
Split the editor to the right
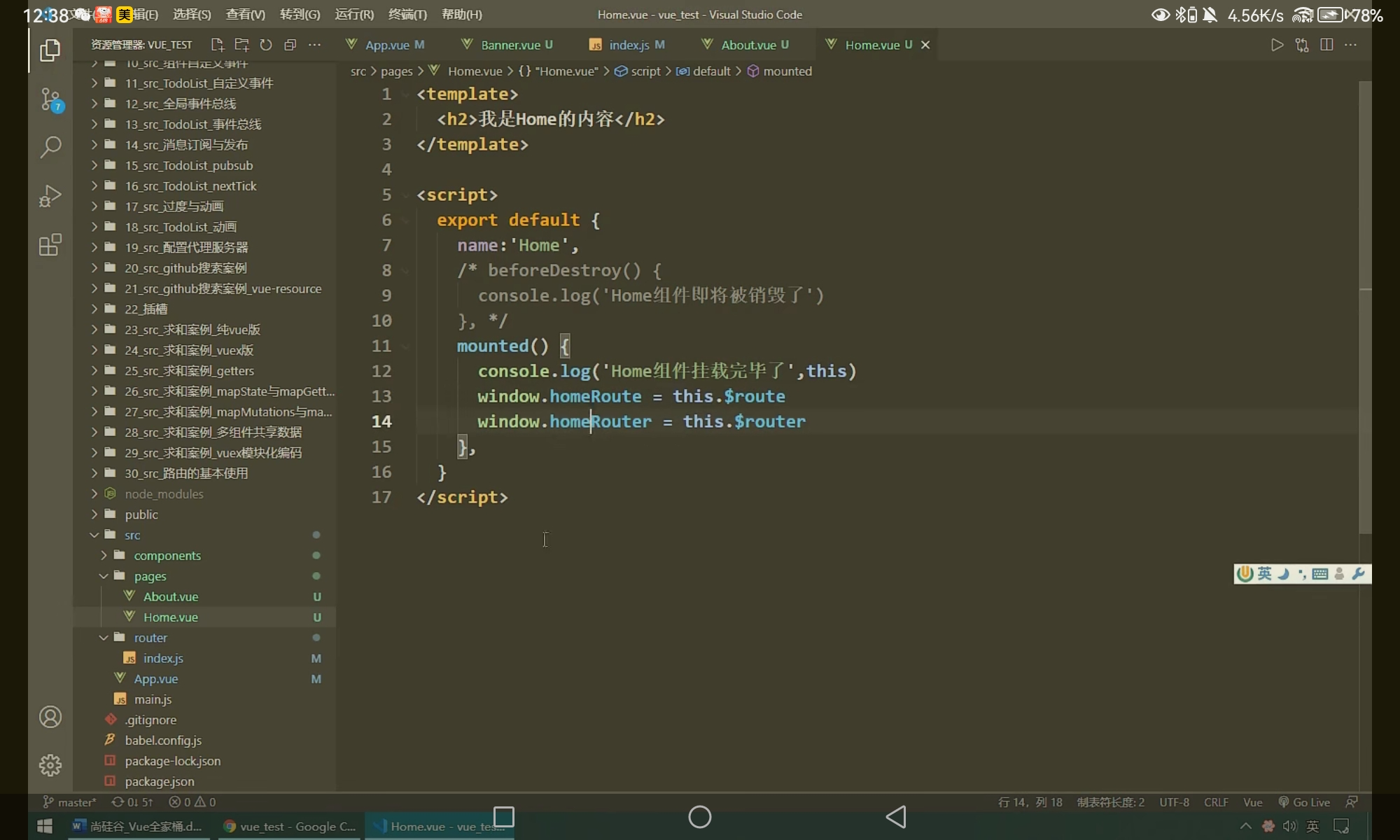(x=1326, y=45)
